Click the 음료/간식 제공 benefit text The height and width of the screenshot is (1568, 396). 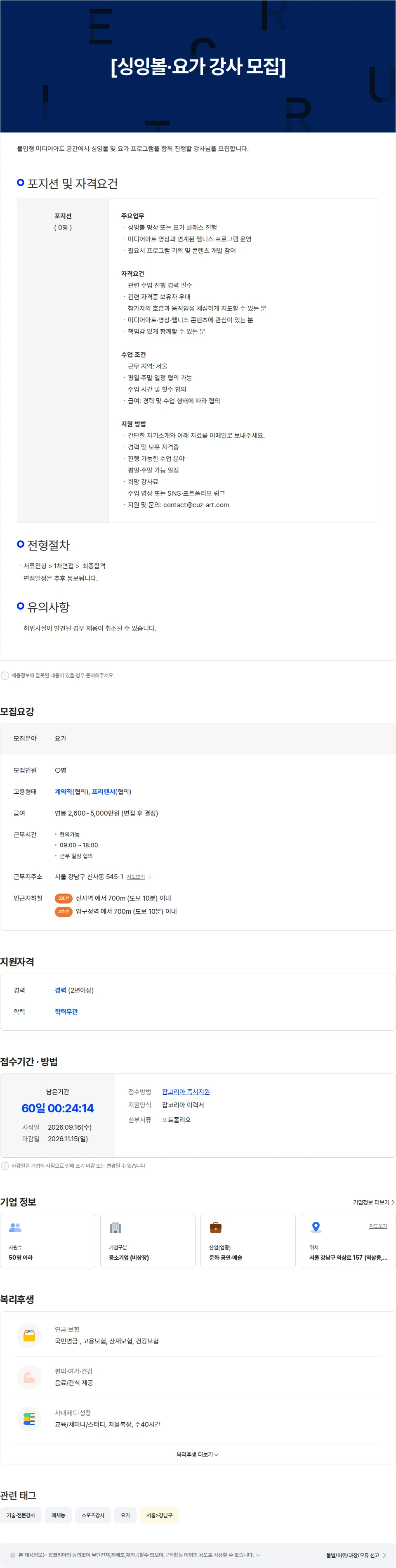coord(73,1383)
